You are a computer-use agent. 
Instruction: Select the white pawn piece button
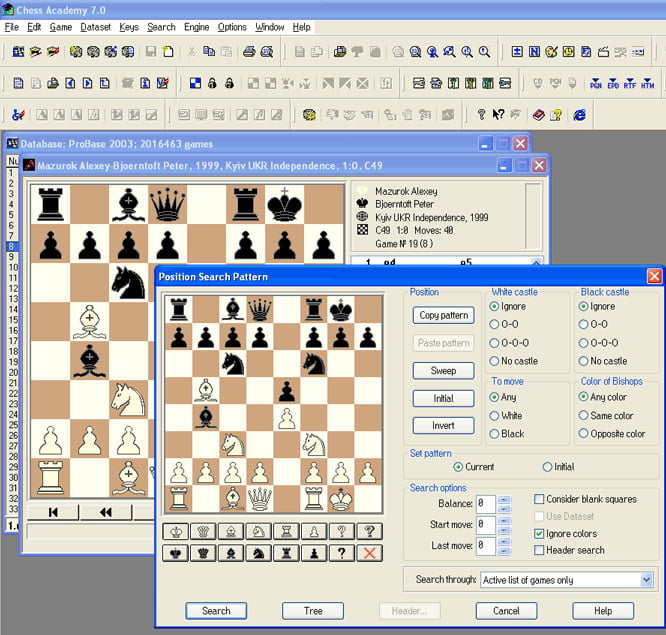(x=314, y=531)
